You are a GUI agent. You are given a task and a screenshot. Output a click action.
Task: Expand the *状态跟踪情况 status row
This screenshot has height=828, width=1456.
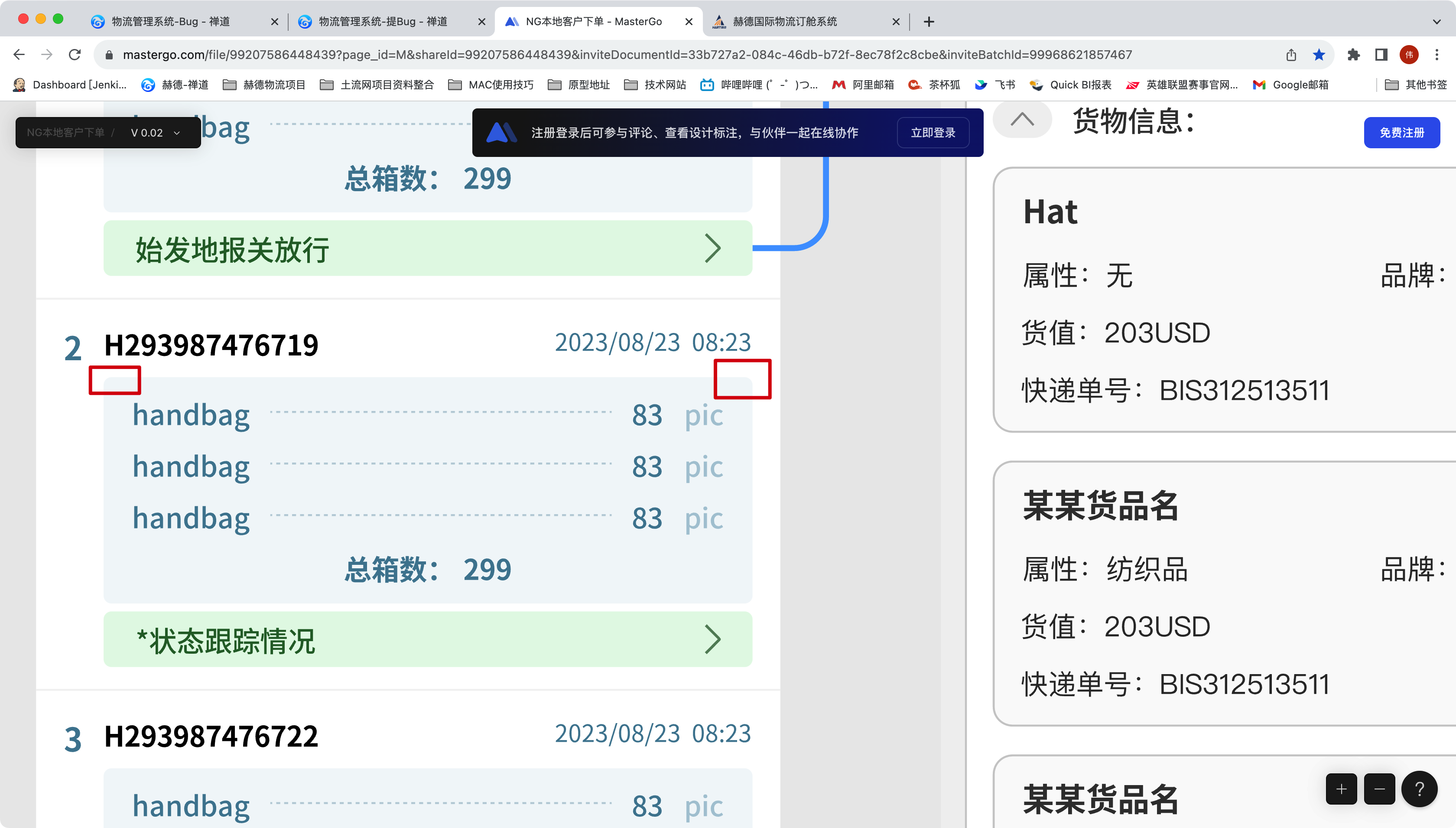coord(427,639)
